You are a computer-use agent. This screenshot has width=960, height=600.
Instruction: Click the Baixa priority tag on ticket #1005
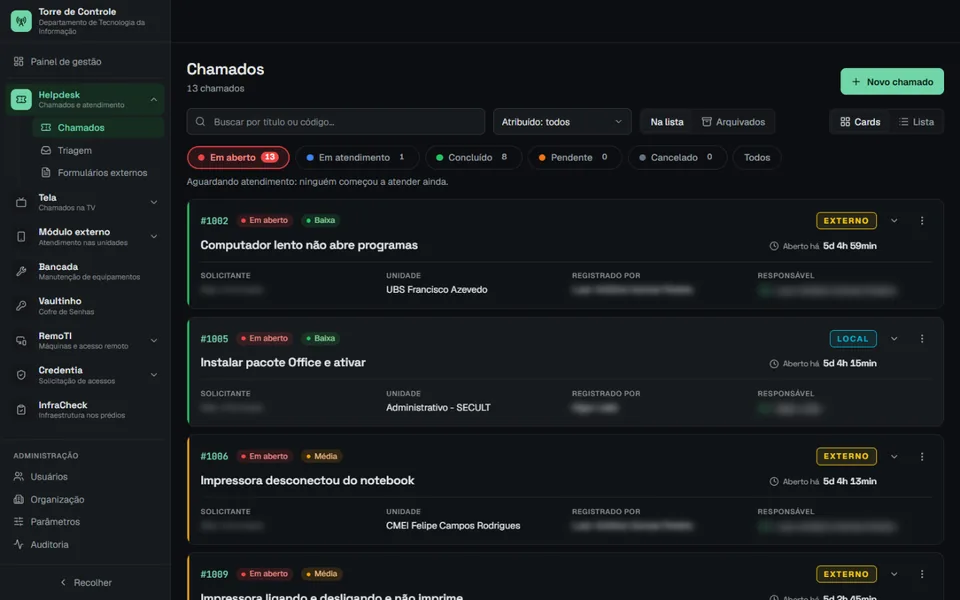coord(320,338)
